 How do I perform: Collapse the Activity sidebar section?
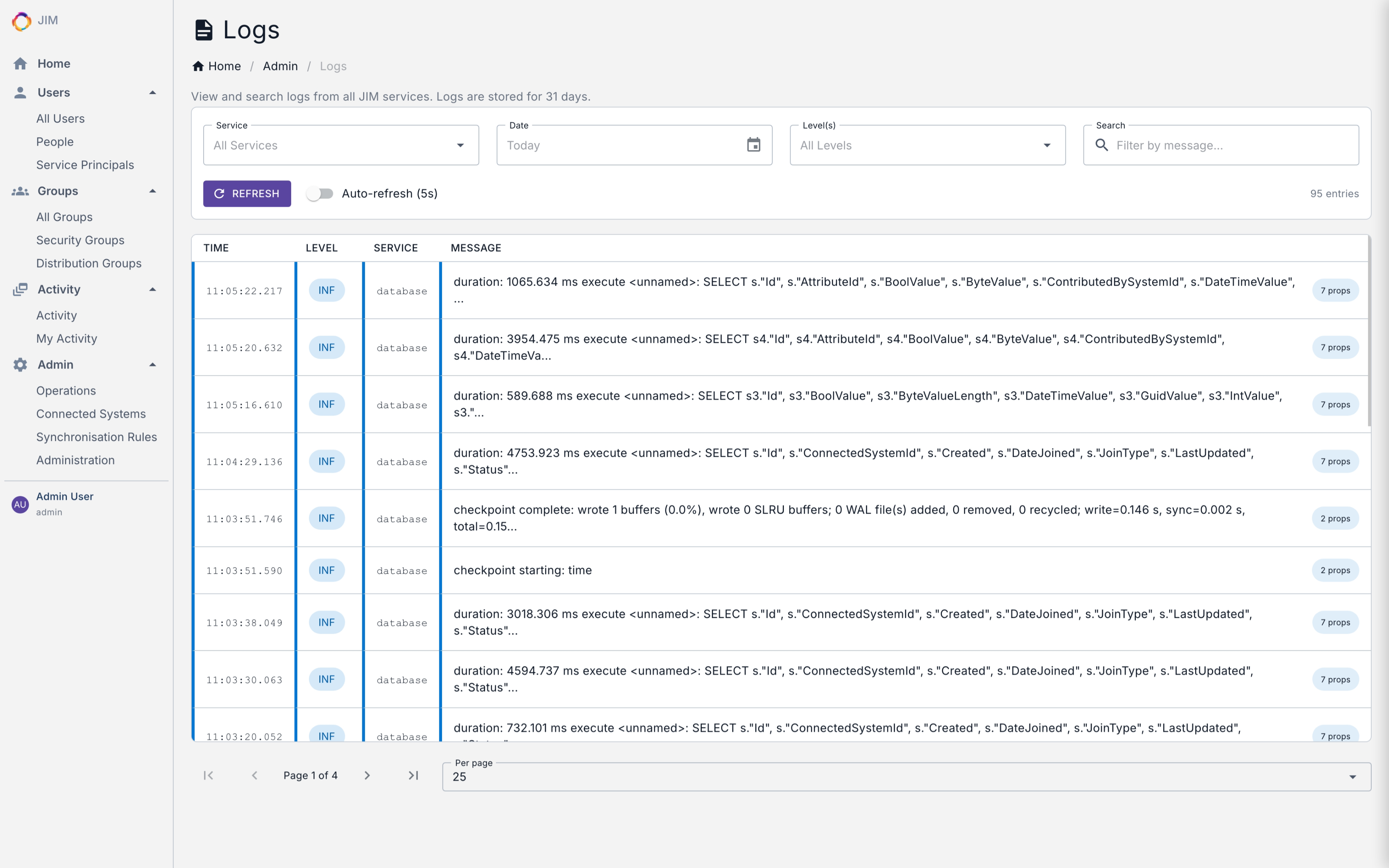click(x=152, y=289)
